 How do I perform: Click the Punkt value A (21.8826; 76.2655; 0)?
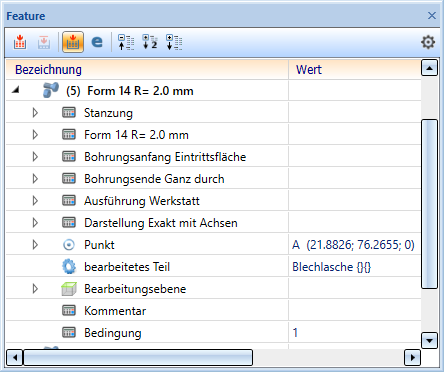[353, 245]
